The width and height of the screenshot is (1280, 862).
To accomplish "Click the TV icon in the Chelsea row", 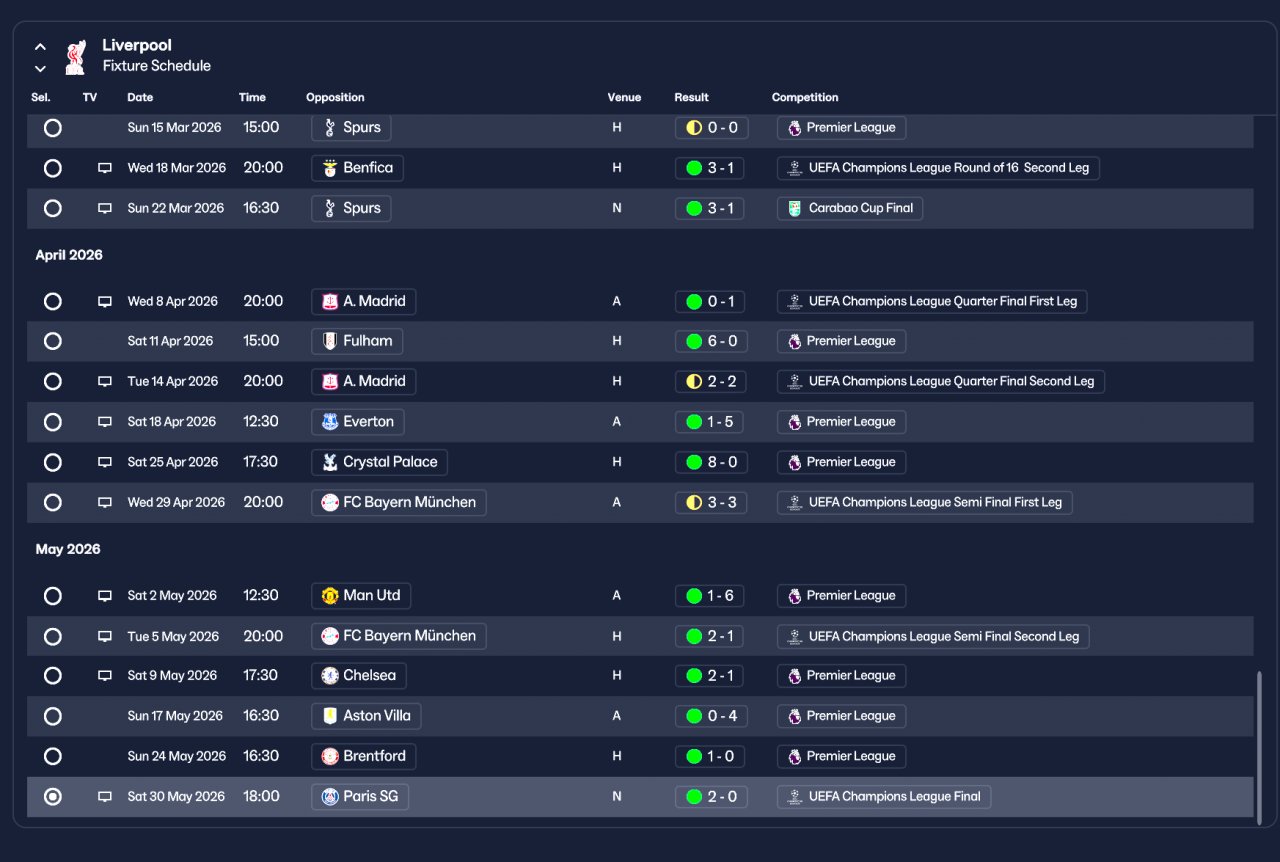I will 105,676.
